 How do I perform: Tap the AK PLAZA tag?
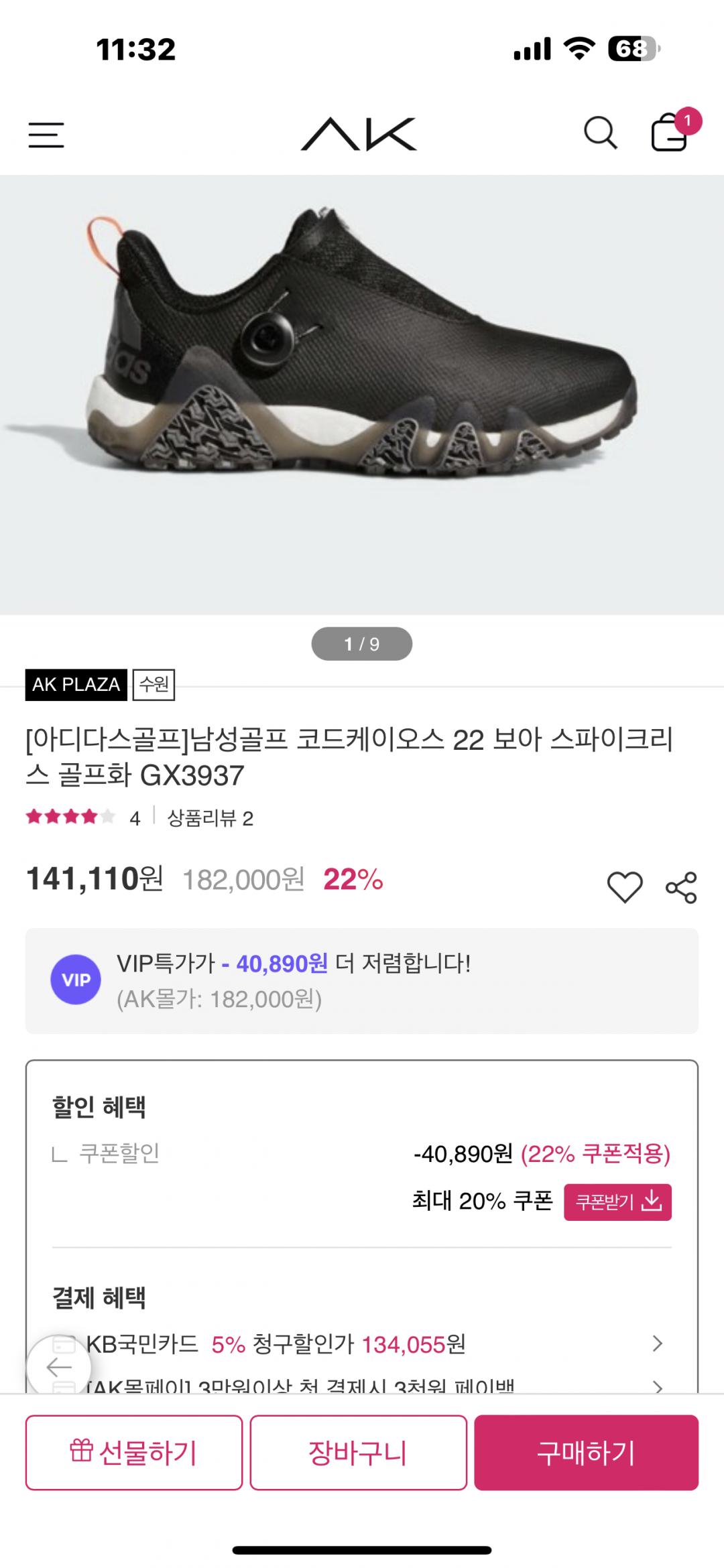pyautogui.click(x=76, y=684)
